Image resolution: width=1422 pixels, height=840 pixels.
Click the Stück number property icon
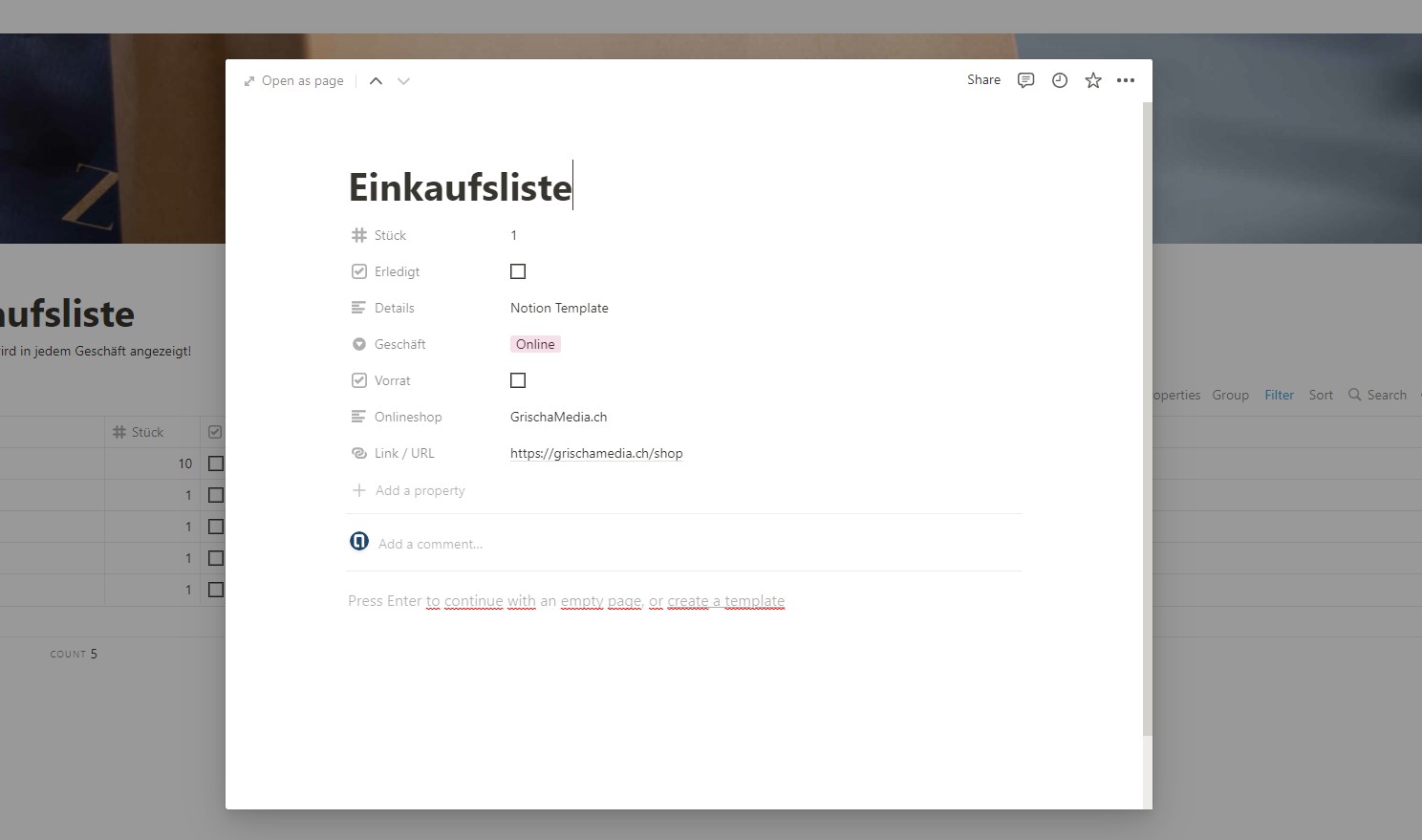(359, 235)
